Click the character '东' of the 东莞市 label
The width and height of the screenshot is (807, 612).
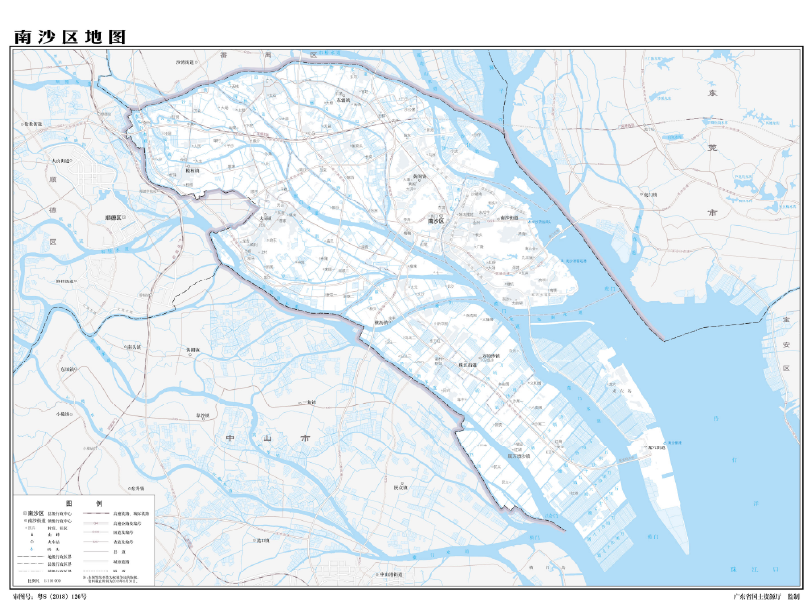click(712, 93)
